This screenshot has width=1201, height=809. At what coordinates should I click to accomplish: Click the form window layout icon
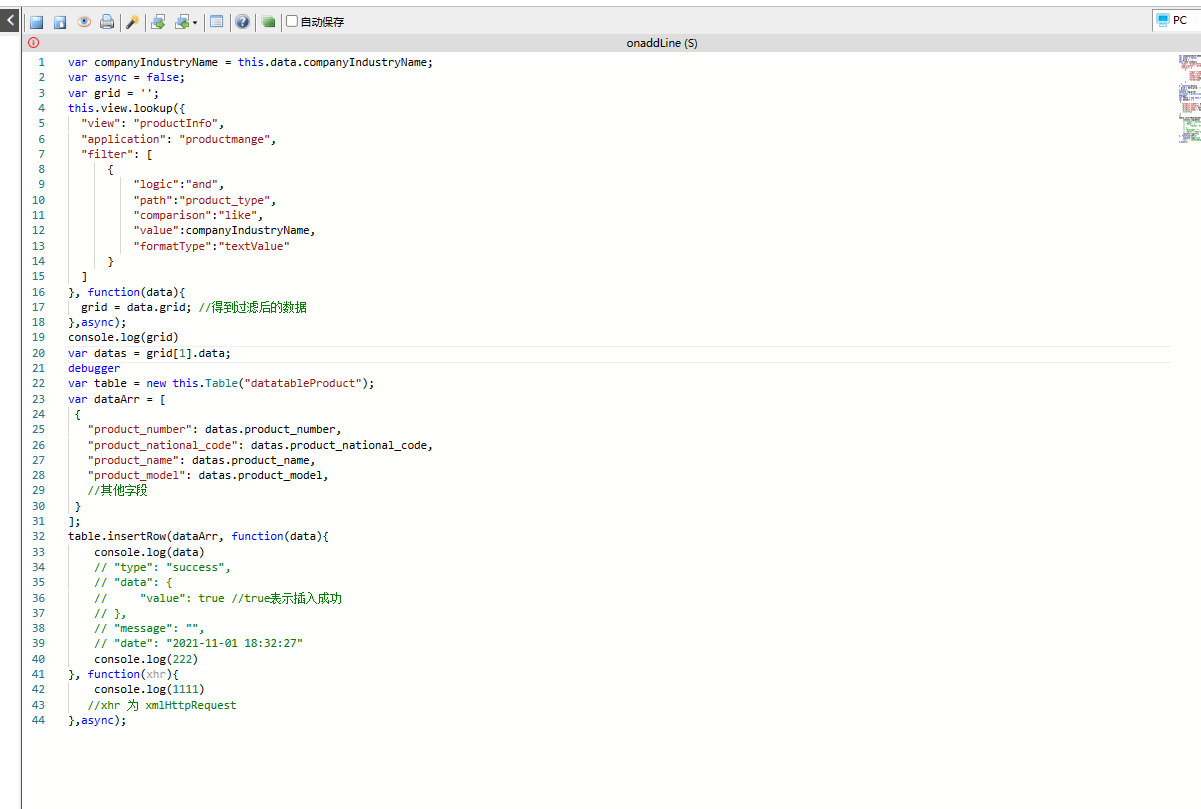[x=217, y=22]
